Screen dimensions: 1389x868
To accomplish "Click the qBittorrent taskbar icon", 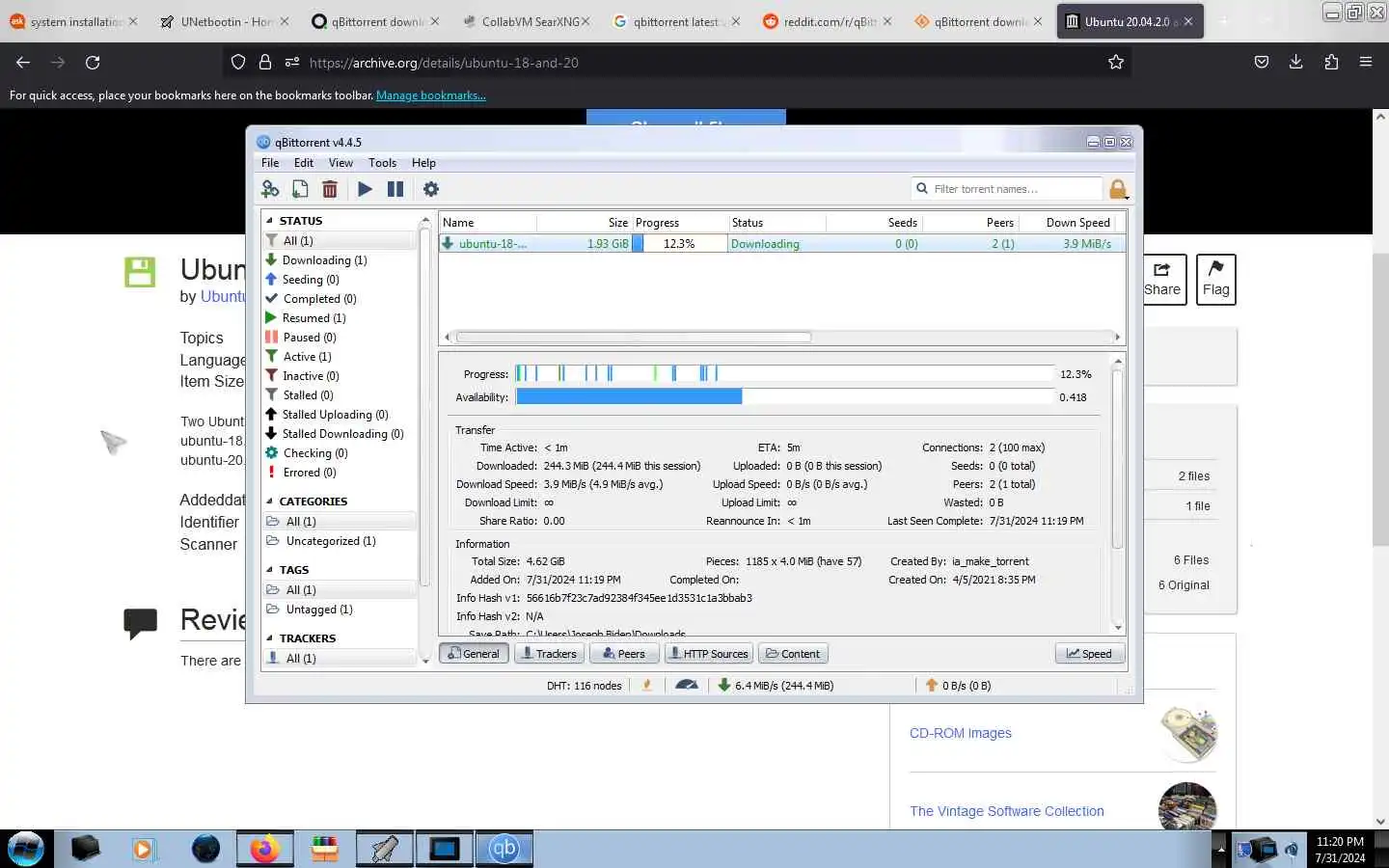I will tap(504, 849).
